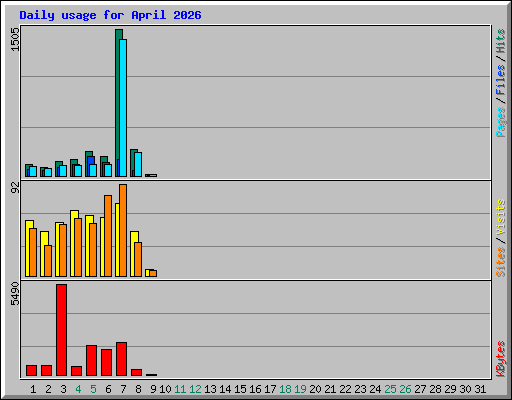
Task: Click day label 7 on the axis
Action: coord(123,389)
